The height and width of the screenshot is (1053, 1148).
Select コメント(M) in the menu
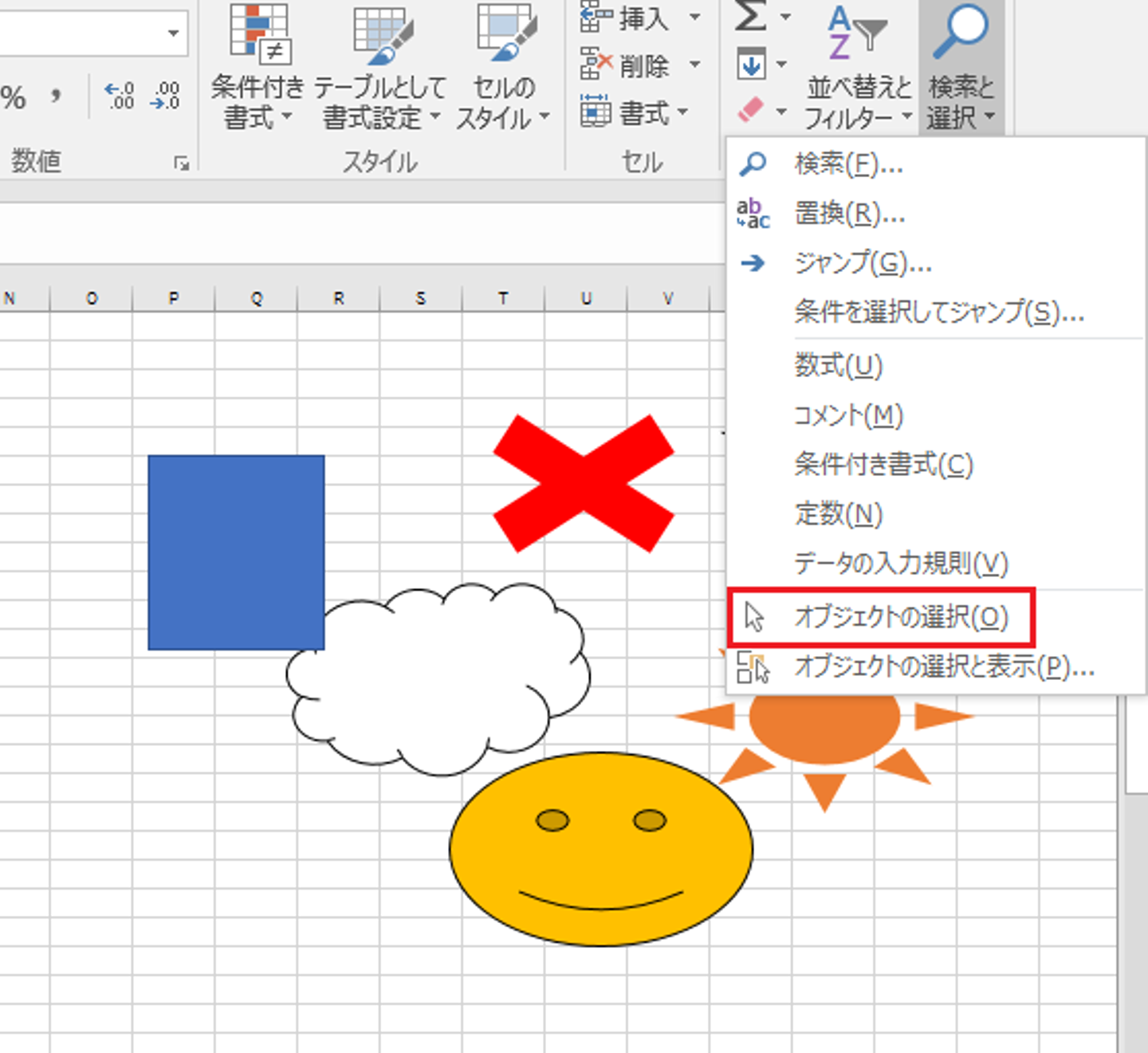pos(937,415)
